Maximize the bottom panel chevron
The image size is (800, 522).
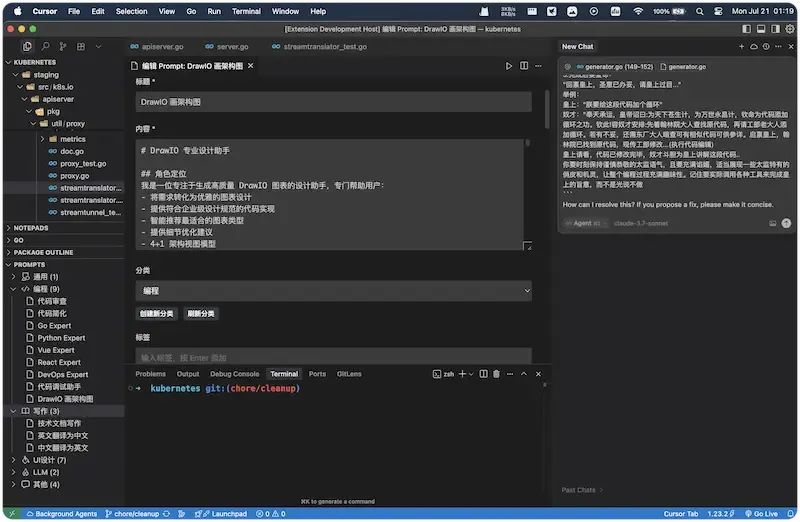[x=523, y=374]
